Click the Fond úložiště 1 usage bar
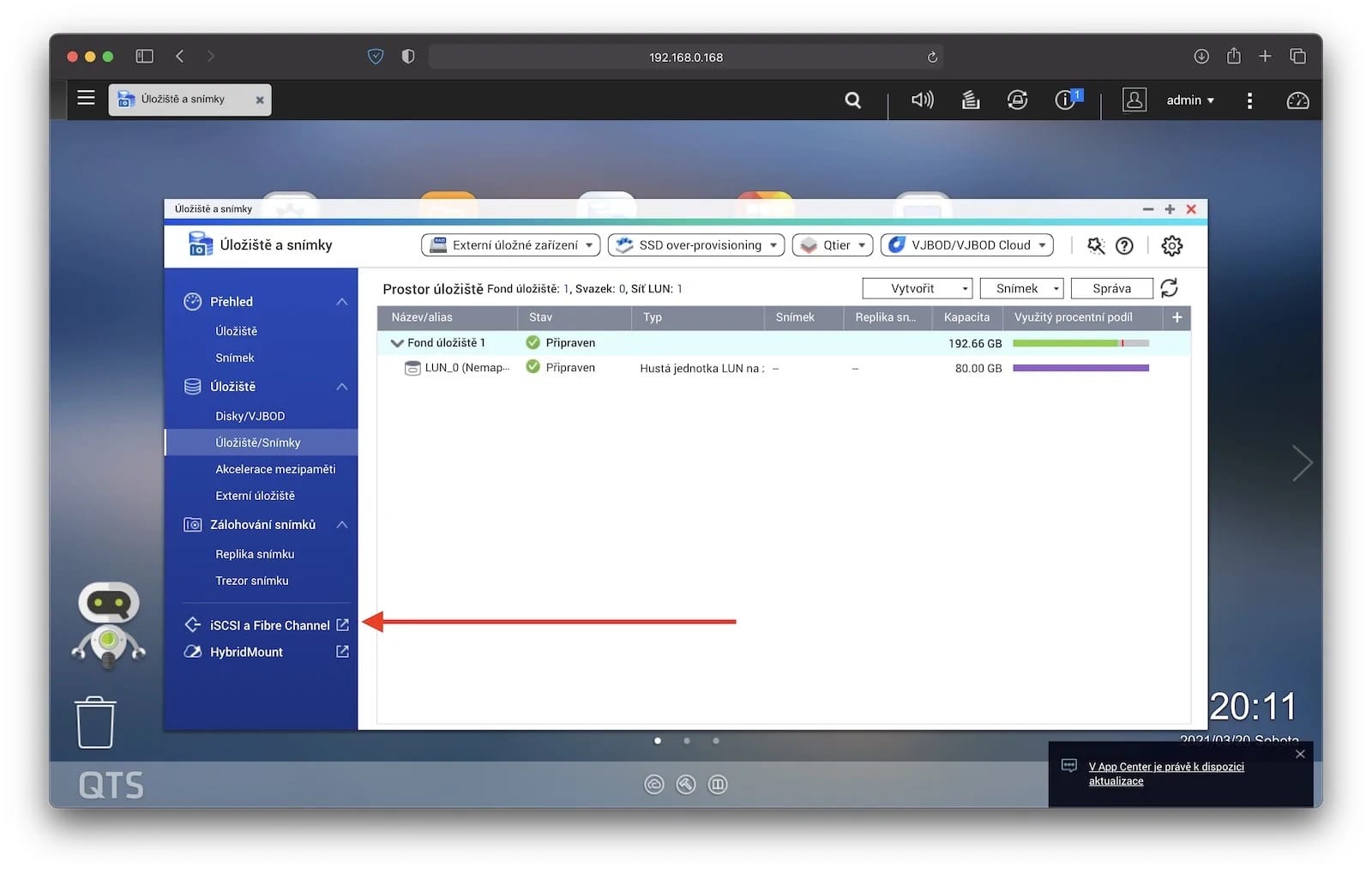Screen dimensions: 1372x873 click(1080, 343)
